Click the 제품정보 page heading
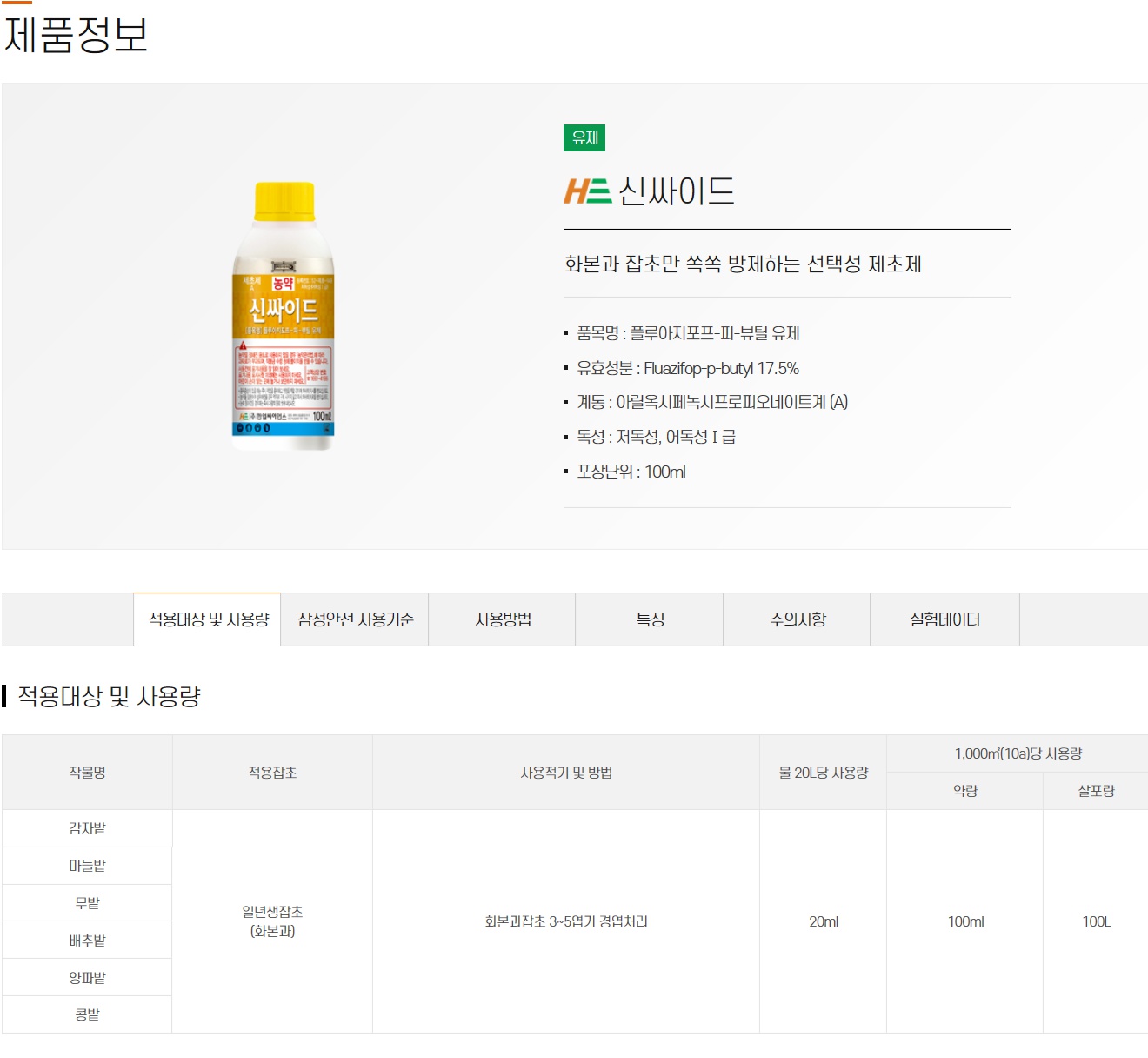Viewport: 1148px width, 1058px height. 76,35
